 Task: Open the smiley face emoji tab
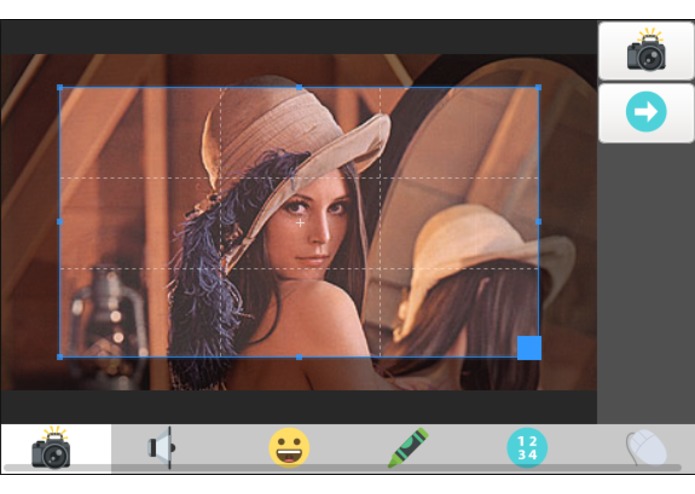click(x=289, y=447)
